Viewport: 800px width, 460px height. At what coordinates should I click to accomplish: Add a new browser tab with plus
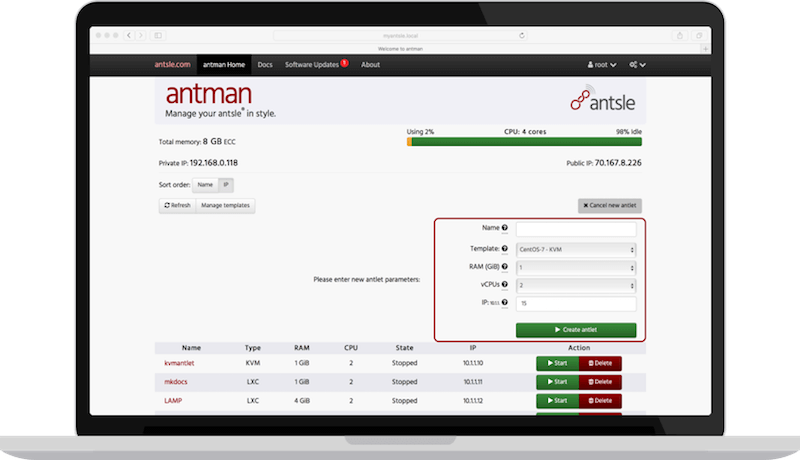706,49
